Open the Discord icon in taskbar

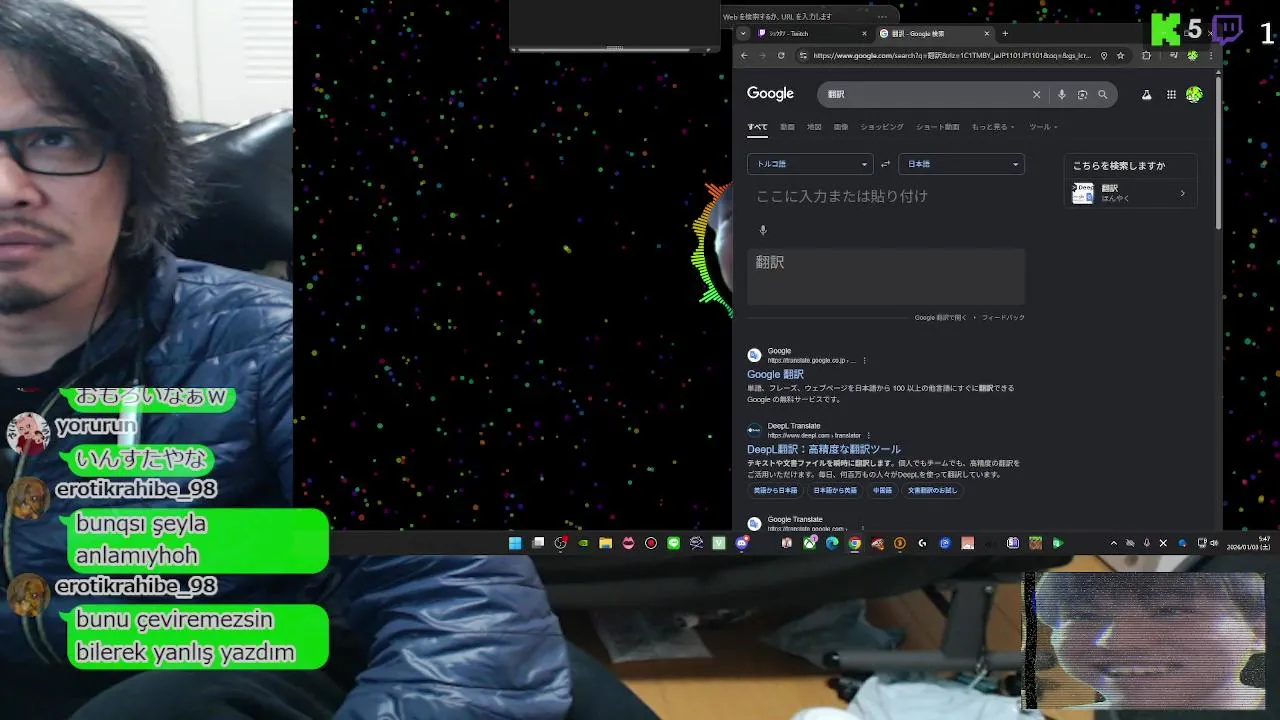click(x=742, y=543)
